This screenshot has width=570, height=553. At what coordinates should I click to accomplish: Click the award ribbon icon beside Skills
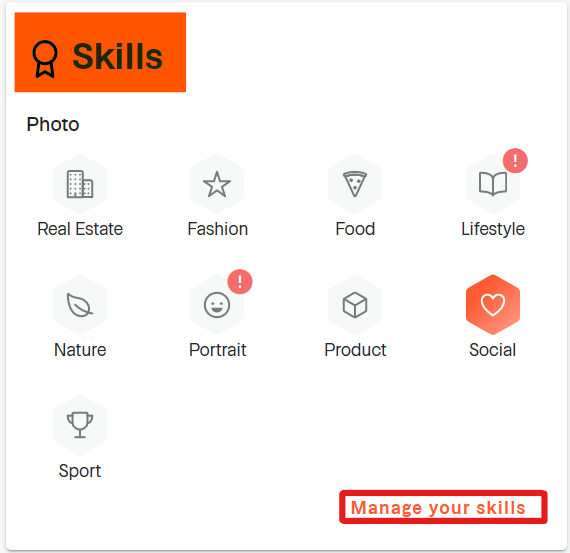(x=45, y=59)
